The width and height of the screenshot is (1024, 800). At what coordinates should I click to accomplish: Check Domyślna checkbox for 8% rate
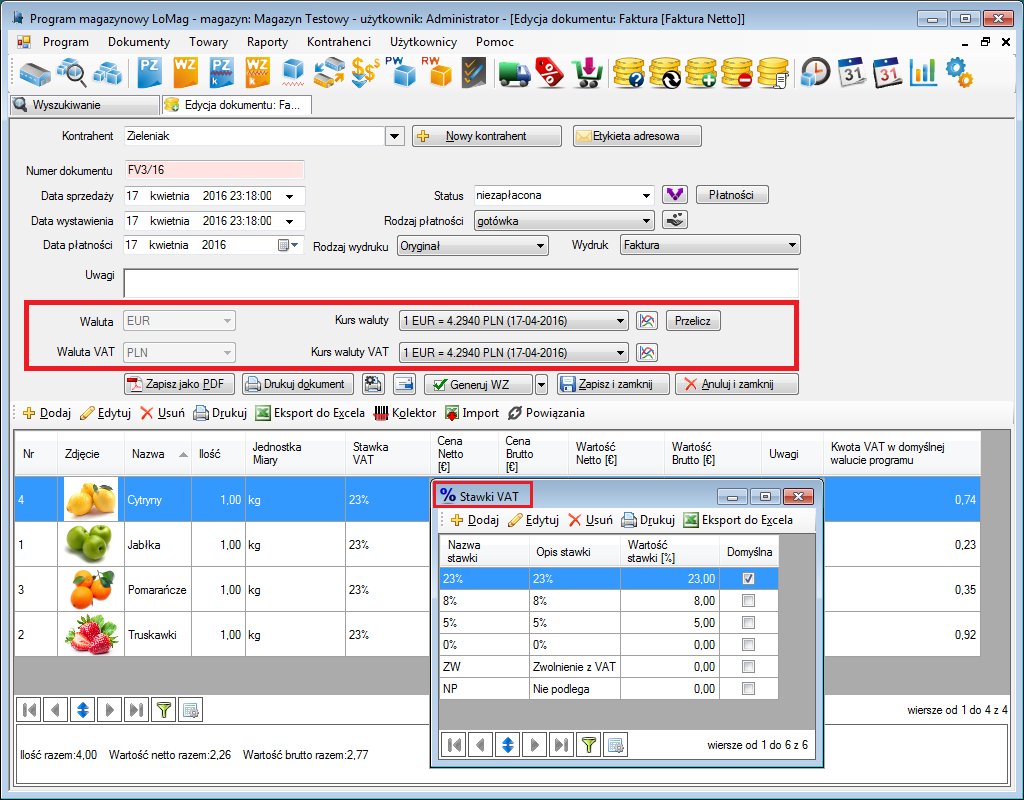pyautogui.click(x=748, y=600)
